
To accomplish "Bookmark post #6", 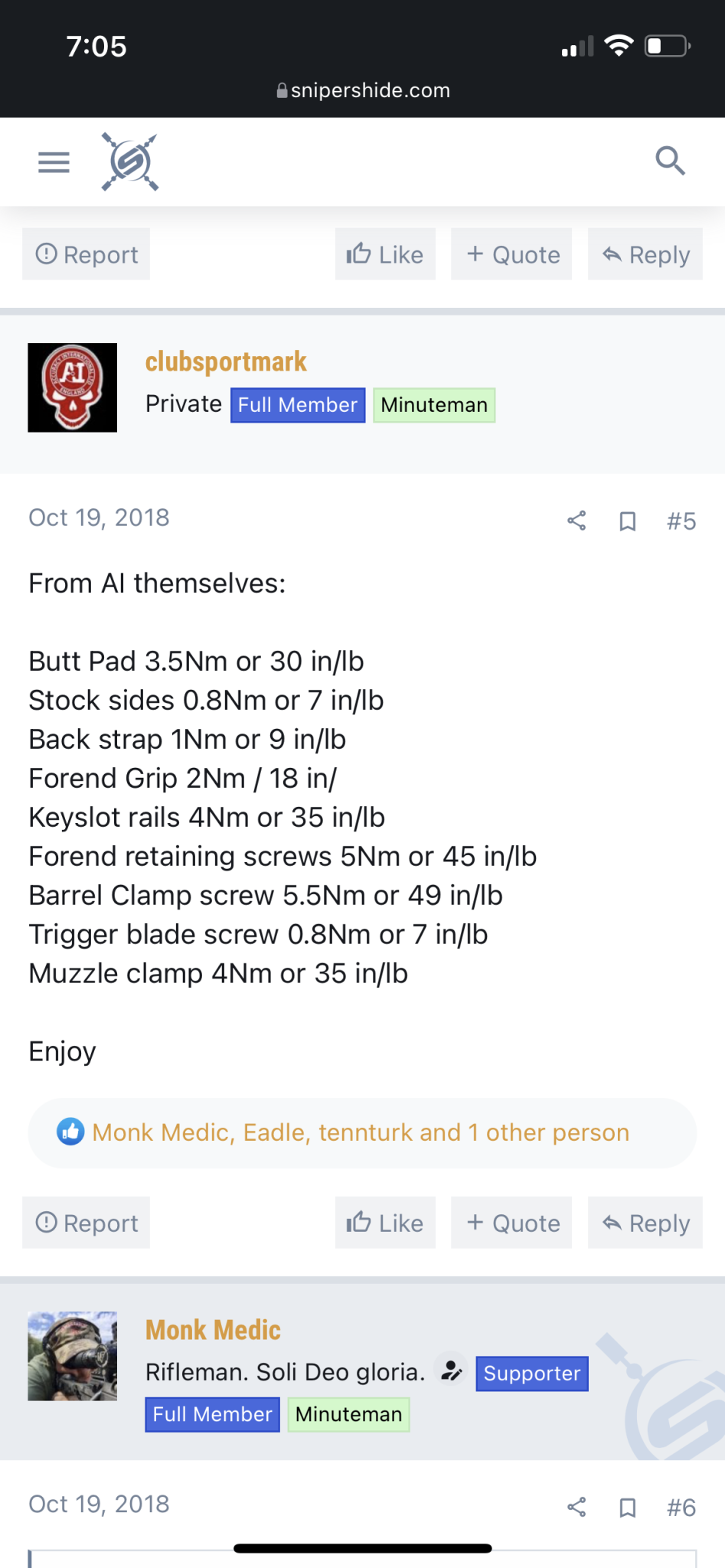I will tap(628, 1508).
